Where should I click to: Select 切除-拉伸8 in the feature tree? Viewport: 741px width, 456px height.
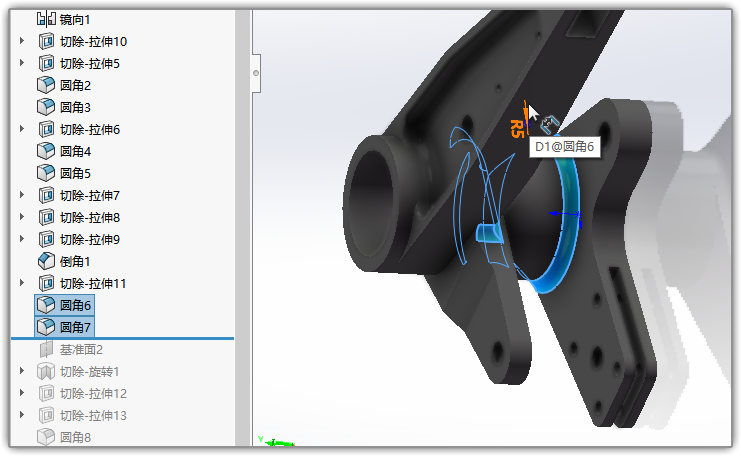coord(89,217)
